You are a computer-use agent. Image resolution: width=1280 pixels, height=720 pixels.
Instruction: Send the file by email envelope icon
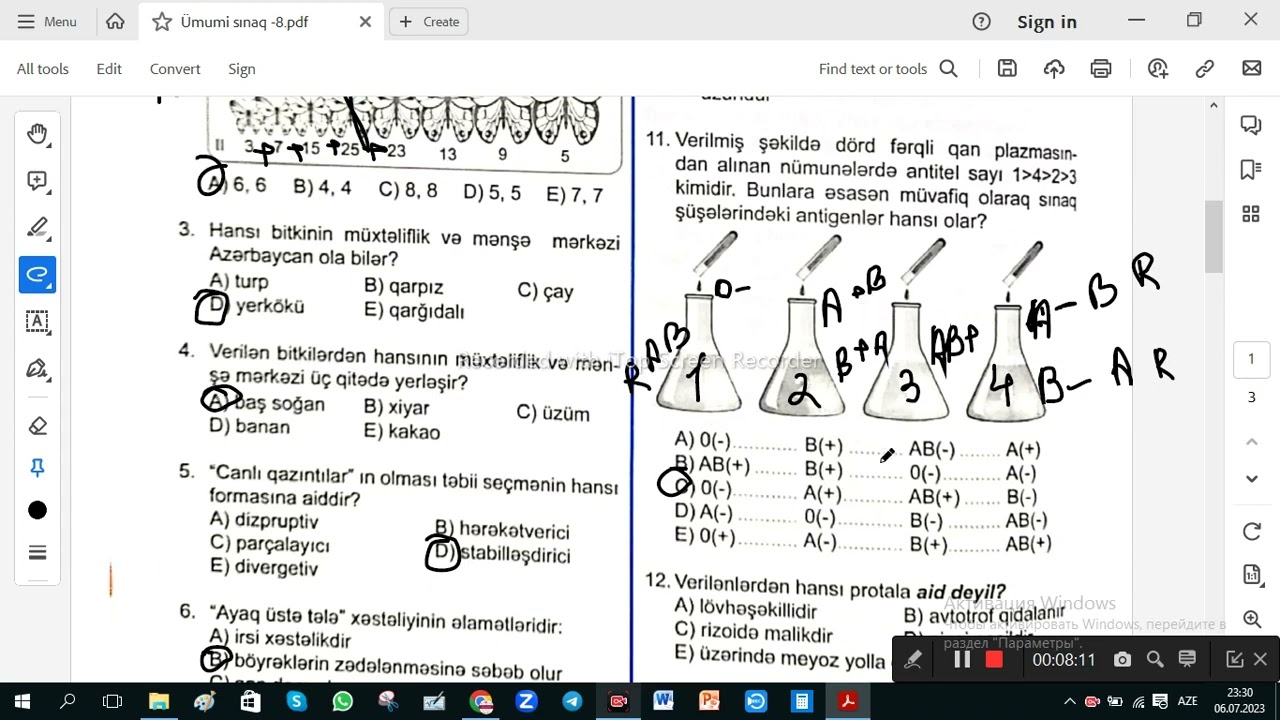[x=1251, y=68]
